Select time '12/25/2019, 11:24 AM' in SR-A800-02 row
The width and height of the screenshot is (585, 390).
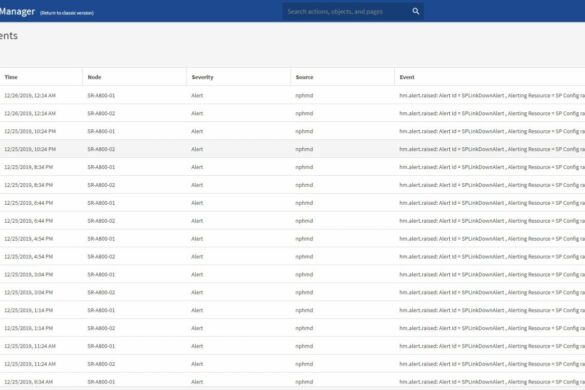[x=30, y=364]
